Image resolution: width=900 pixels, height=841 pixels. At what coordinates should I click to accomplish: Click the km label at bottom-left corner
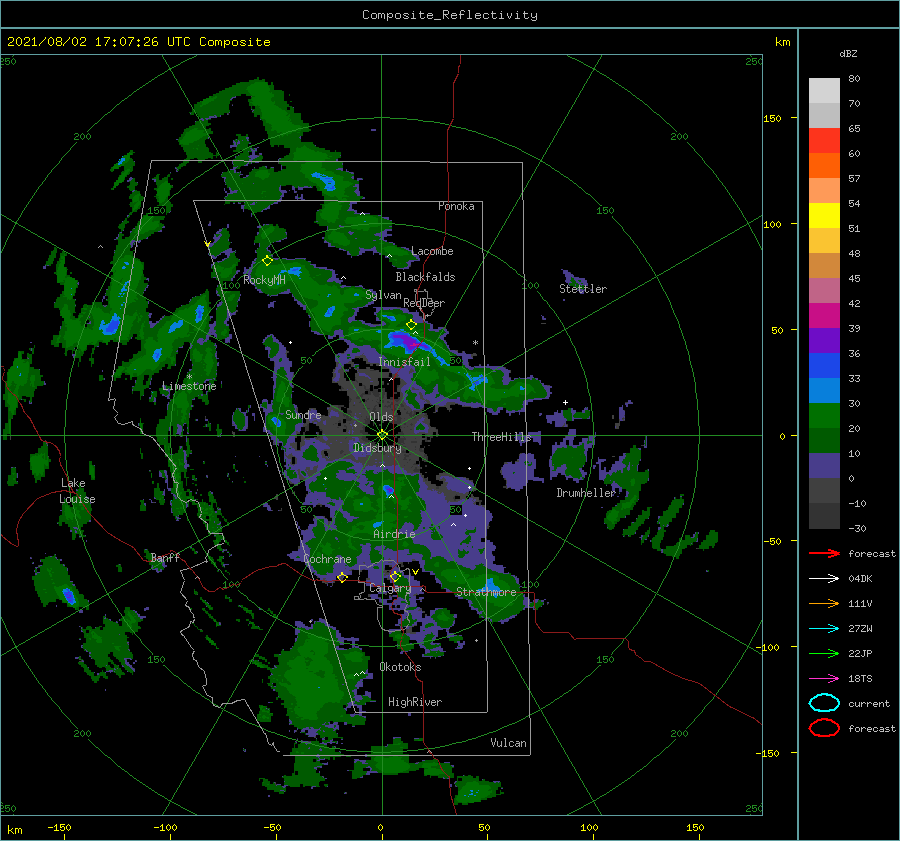click(x=14, y=830)
